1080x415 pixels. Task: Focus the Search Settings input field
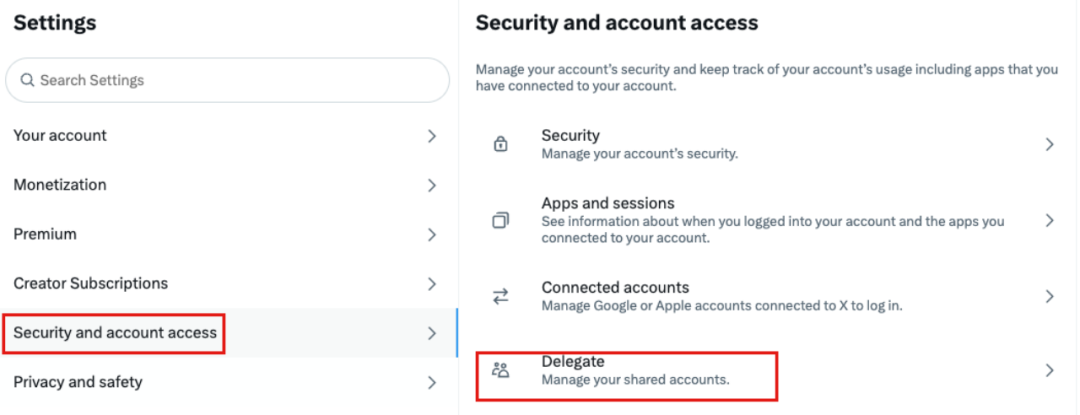click(235, 80)
